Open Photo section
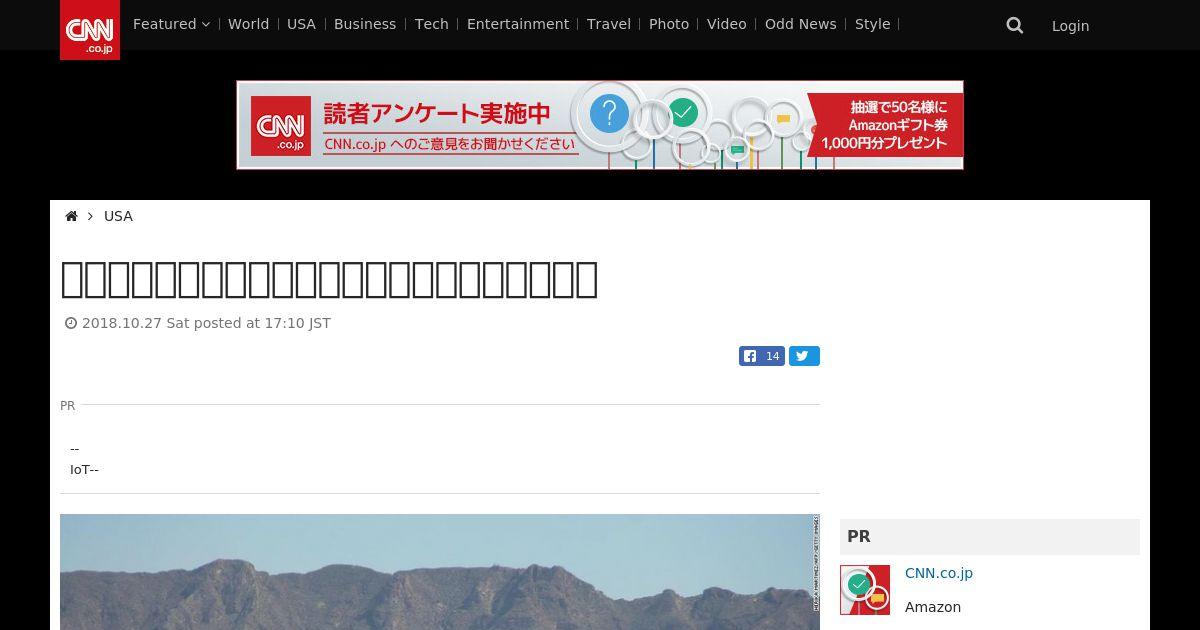The height and width of the screenshot is (630, 1200). [669, 24]
